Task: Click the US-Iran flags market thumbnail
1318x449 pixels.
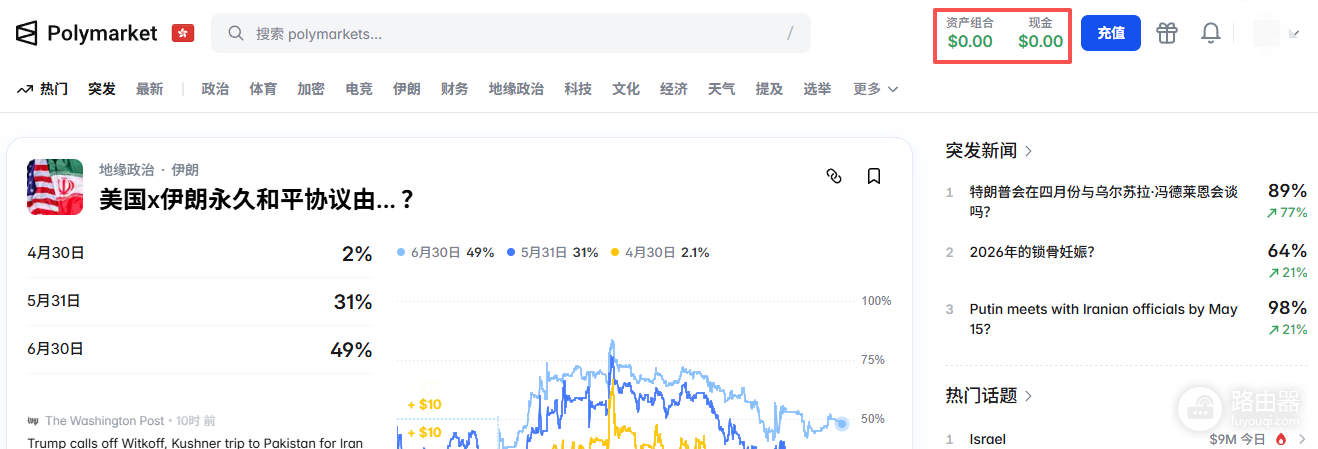Action: (x=55, y=187)
